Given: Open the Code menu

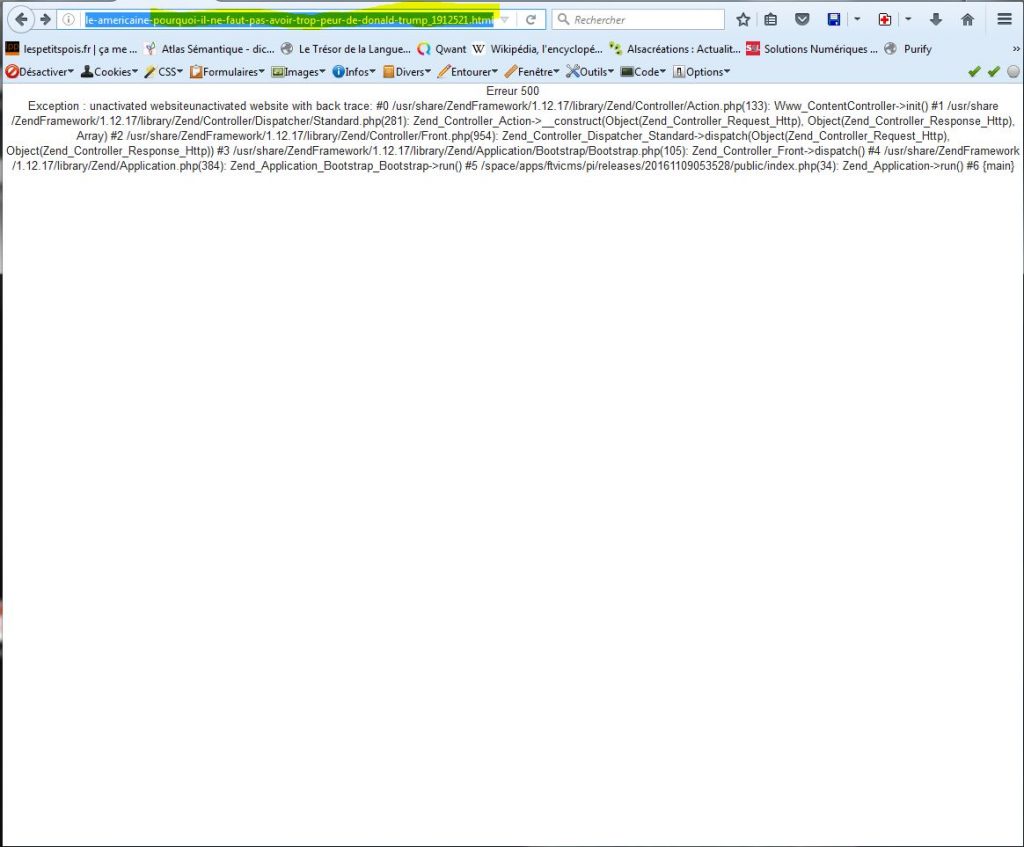Looking at the screenshot, I should [x=643, y=72].
